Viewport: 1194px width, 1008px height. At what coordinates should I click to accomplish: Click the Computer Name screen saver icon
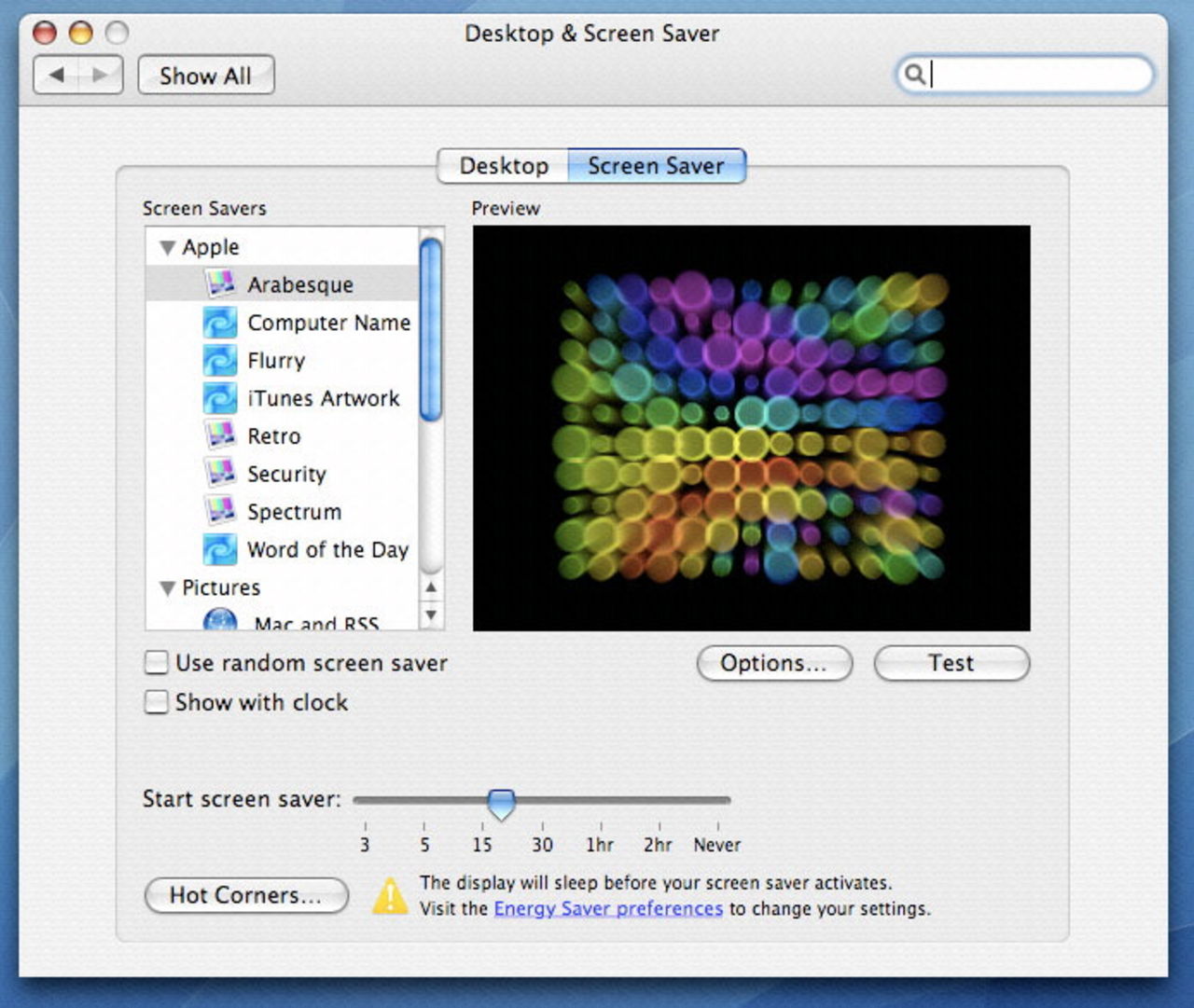coord(221,322)
